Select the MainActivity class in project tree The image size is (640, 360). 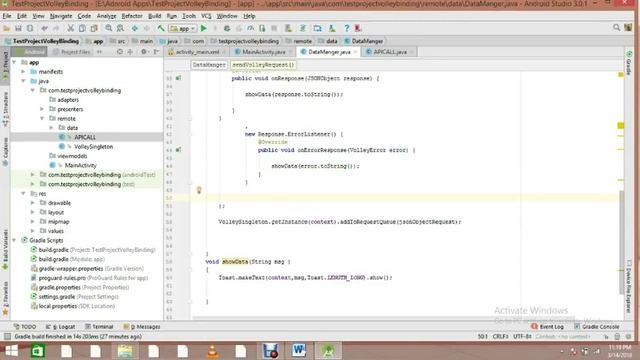point(80,165)
